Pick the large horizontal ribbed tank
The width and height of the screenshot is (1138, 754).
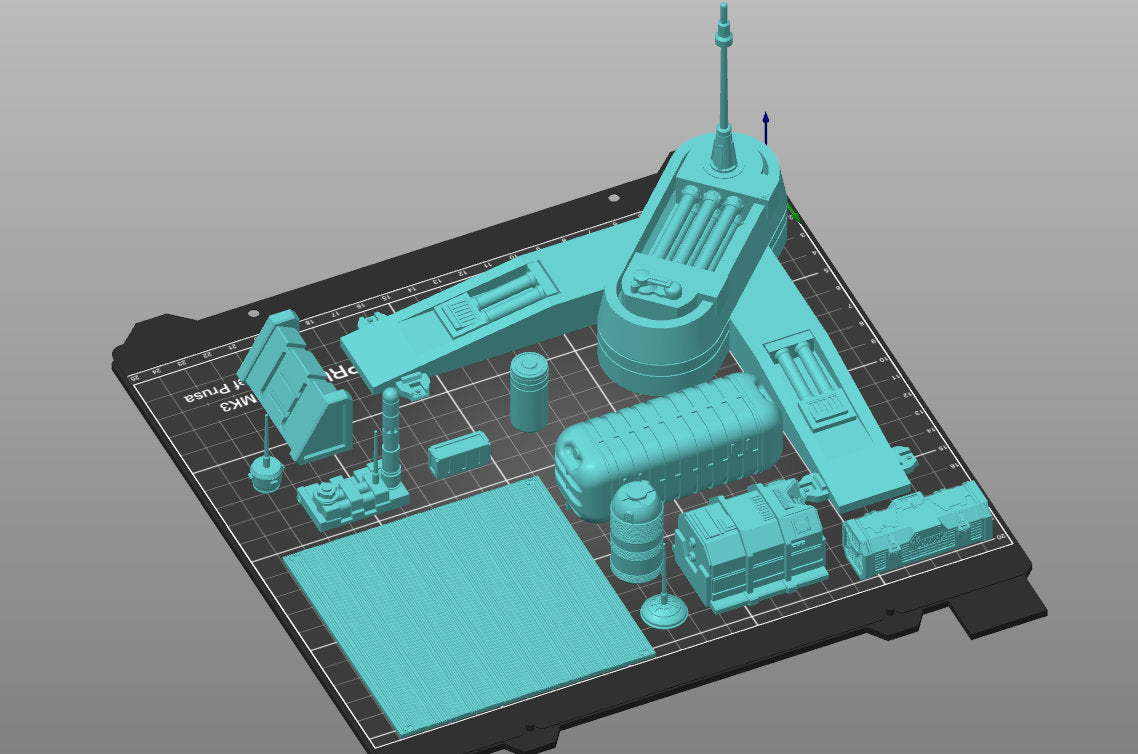click(x=670, y=440)
